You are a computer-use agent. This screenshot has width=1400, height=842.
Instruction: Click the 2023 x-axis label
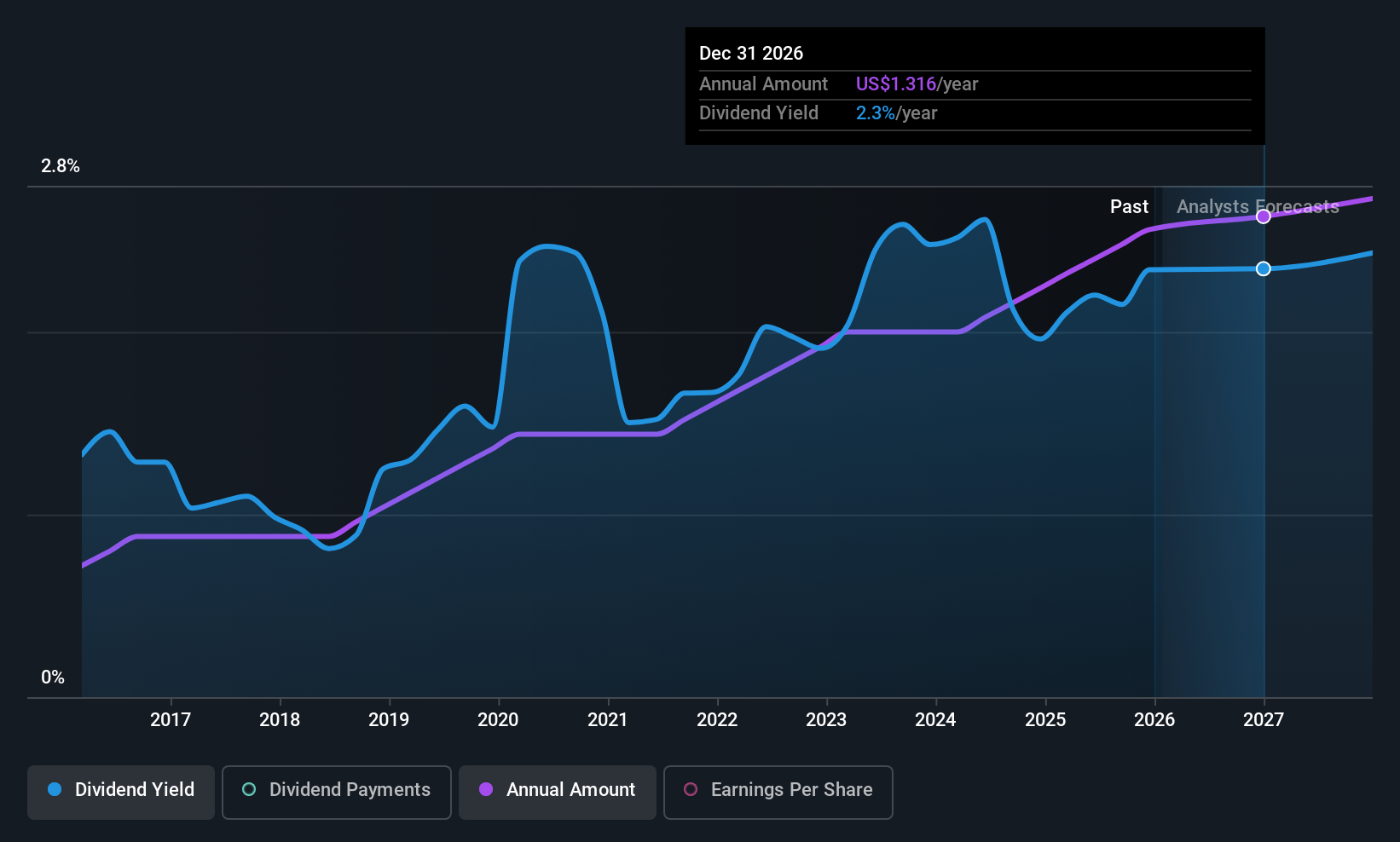[826, 719]
